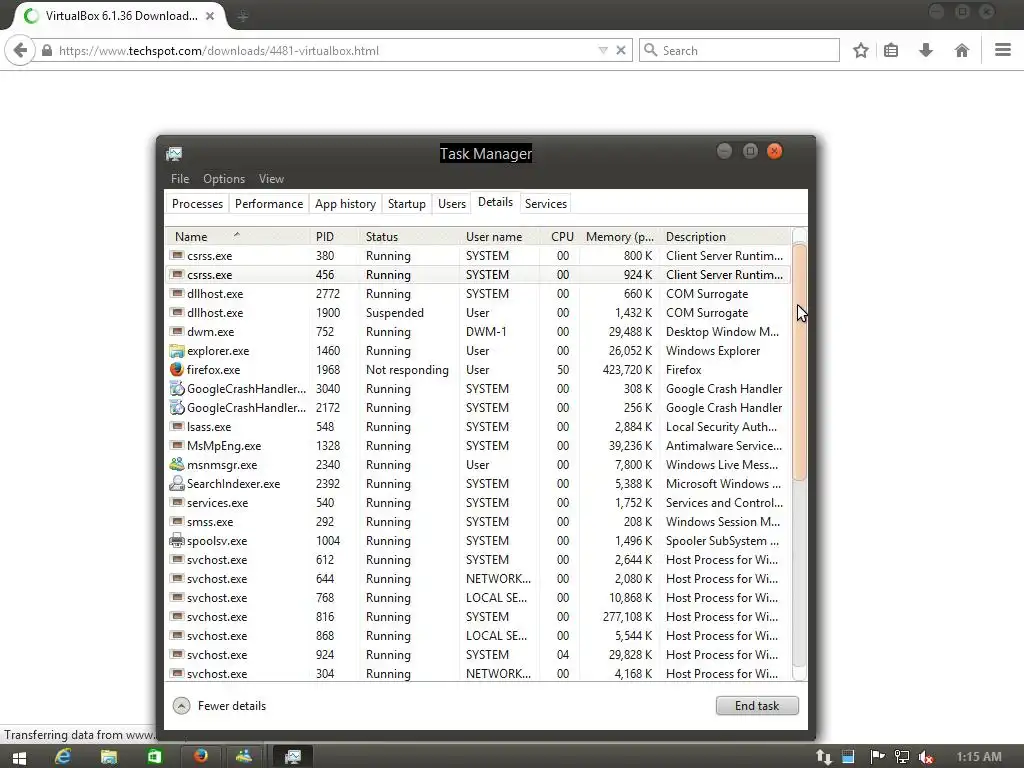Click the 'Not responding' status cell
The width and height of the screenshot is (1024, 768).
point(407,369)
